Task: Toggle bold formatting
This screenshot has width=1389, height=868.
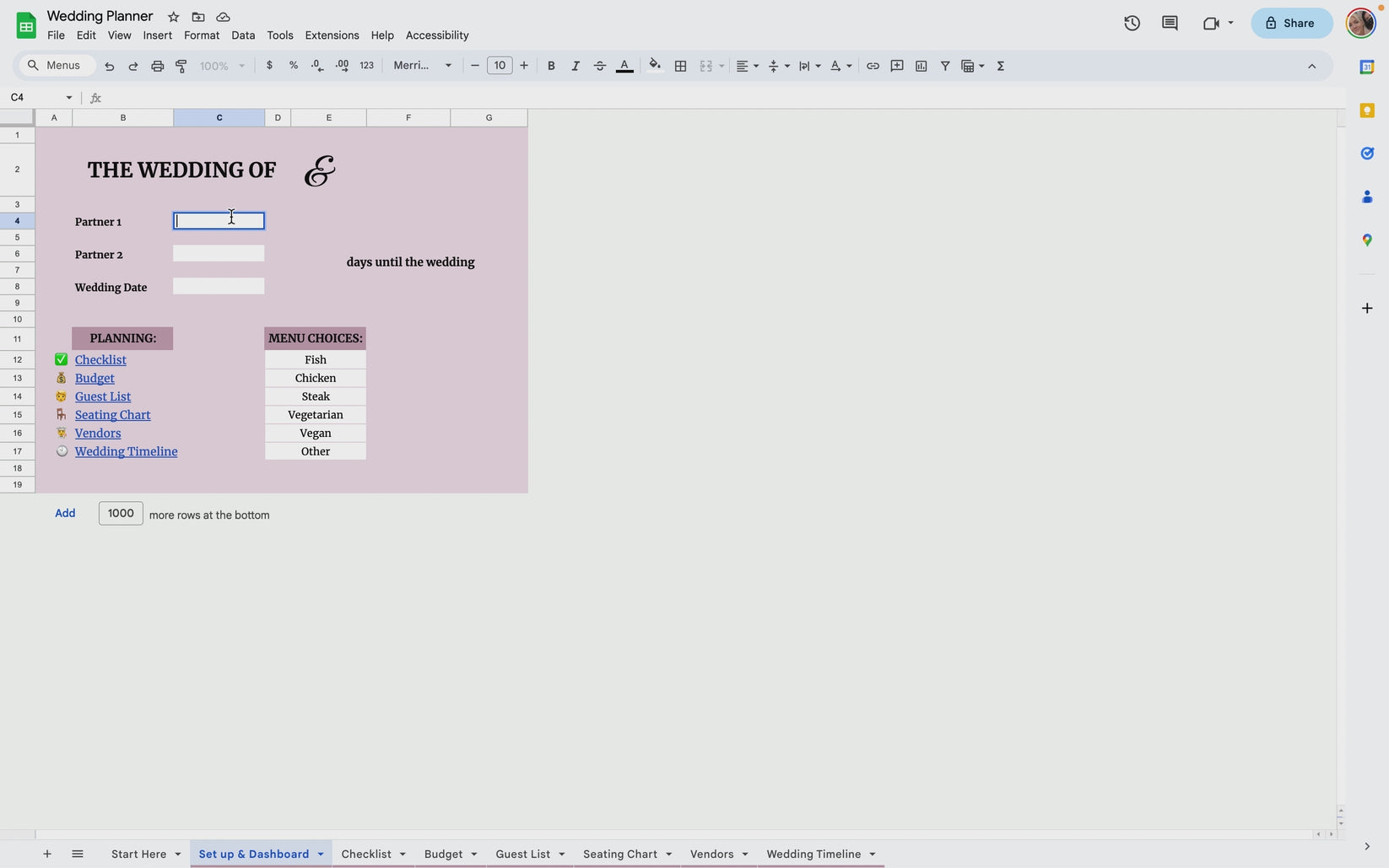Action: pyautogui.click(x=551, y=66)
